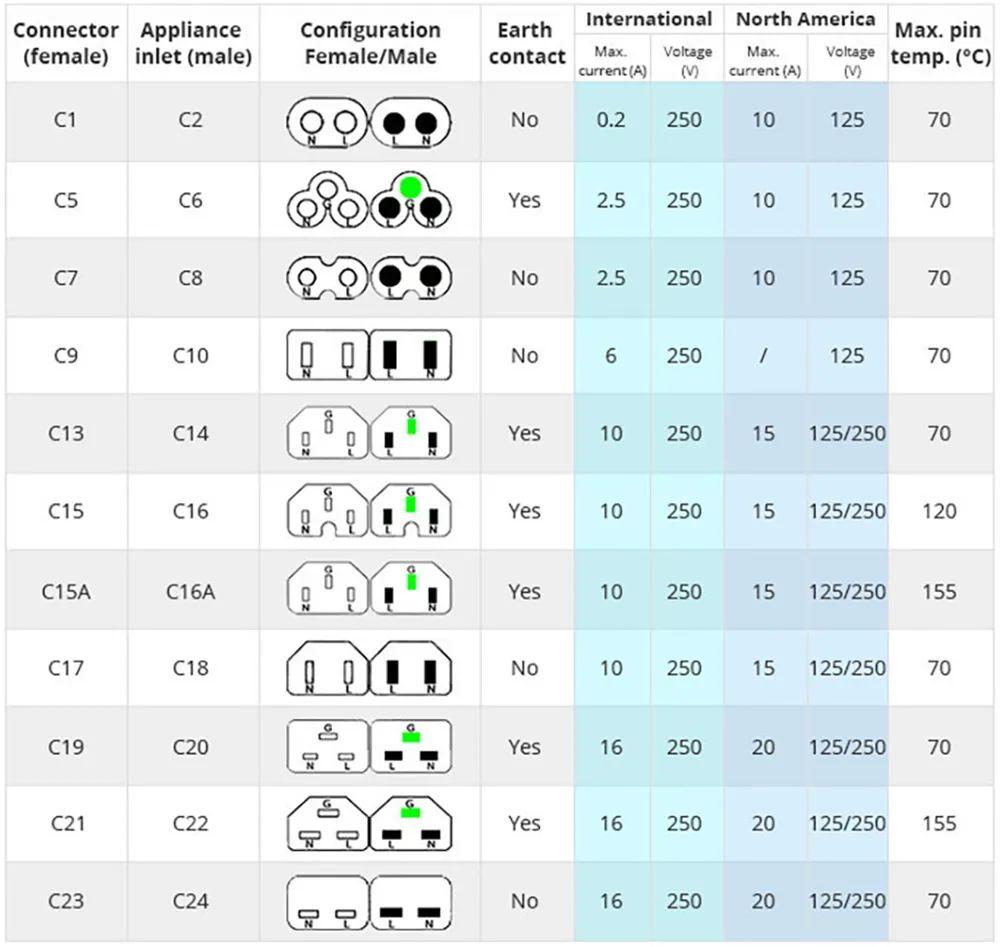This screenshot has height=947, width=1000.
Task: Select the C7 female figure-8 connector diagram
Action: [x=327, y=279]
